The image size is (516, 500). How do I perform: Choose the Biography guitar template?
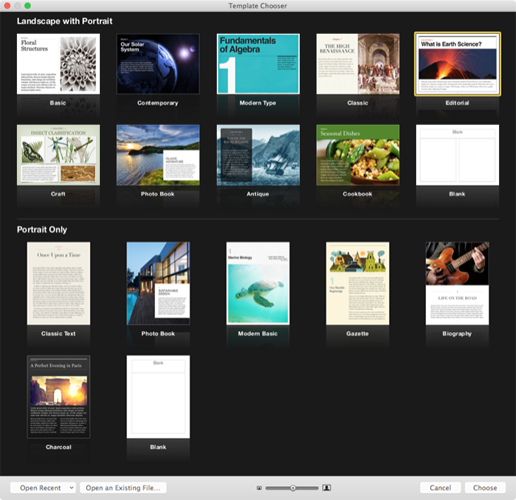(457, 283)
